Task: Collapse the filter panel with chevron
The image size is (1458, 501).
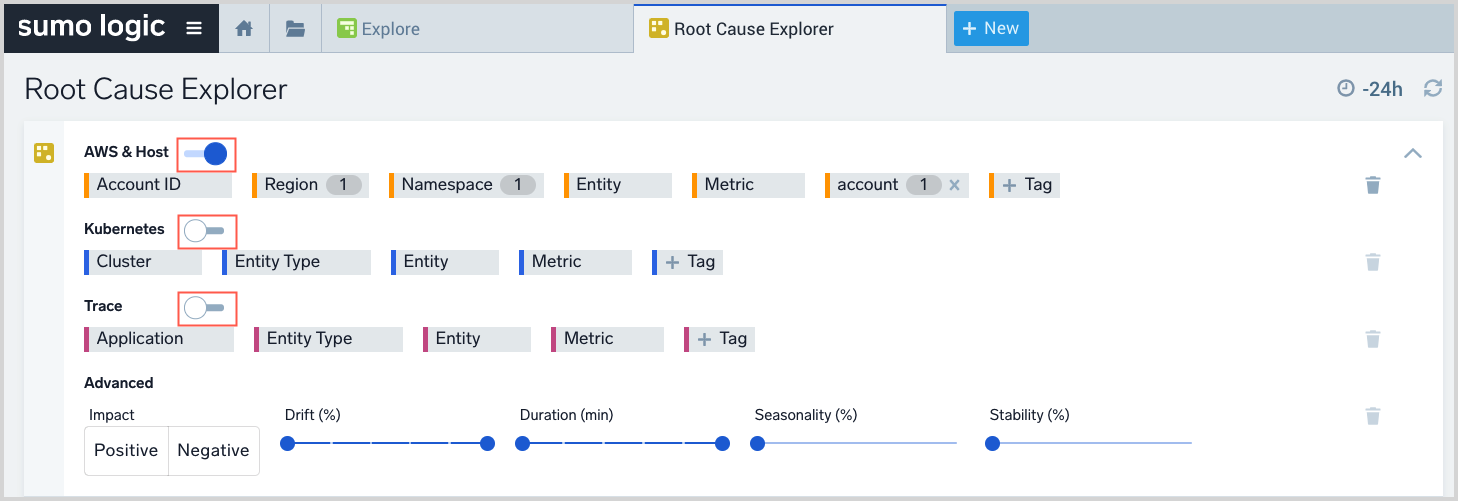Action: (x=1413, y=154)
